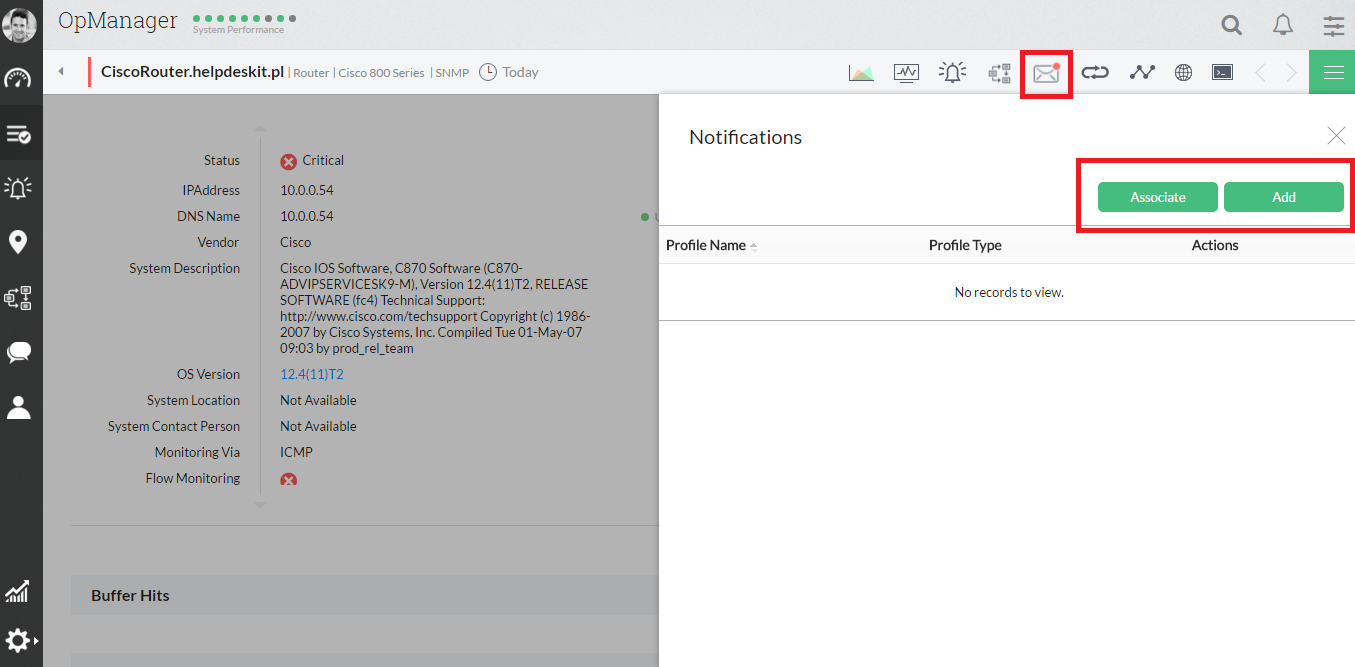Open device alarms icon in toolbar

coord(953,72)
